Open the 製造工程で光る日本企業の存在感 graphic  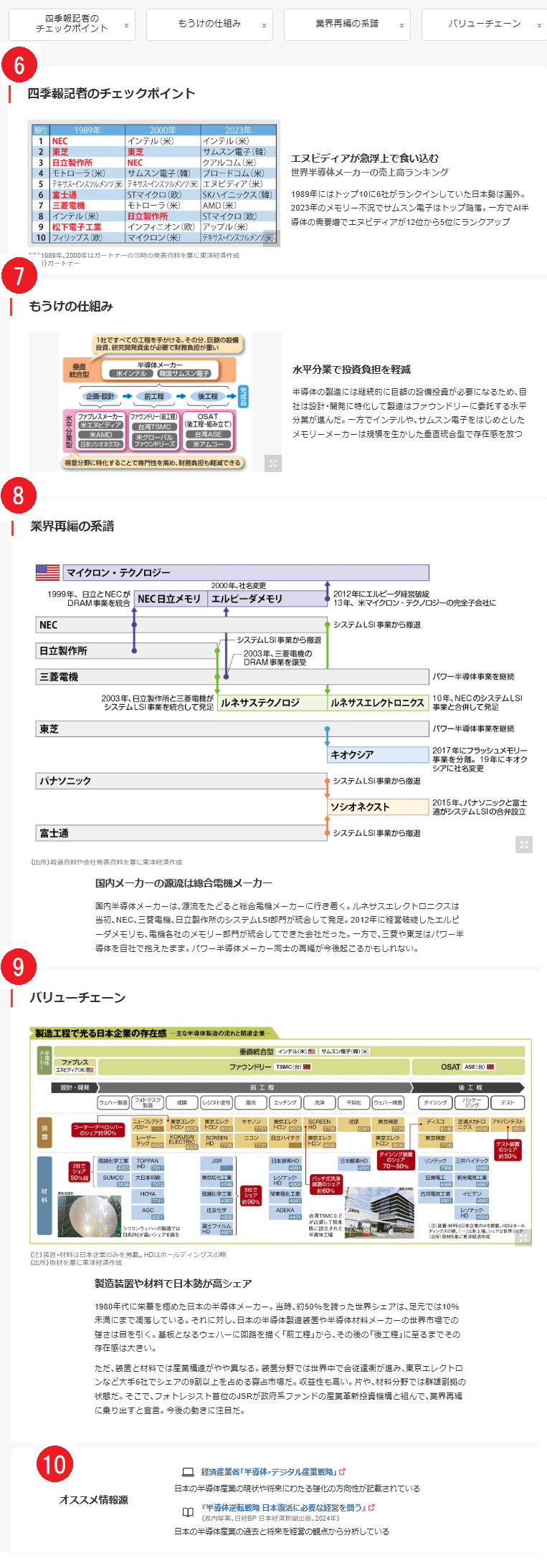click(280, 1136)
